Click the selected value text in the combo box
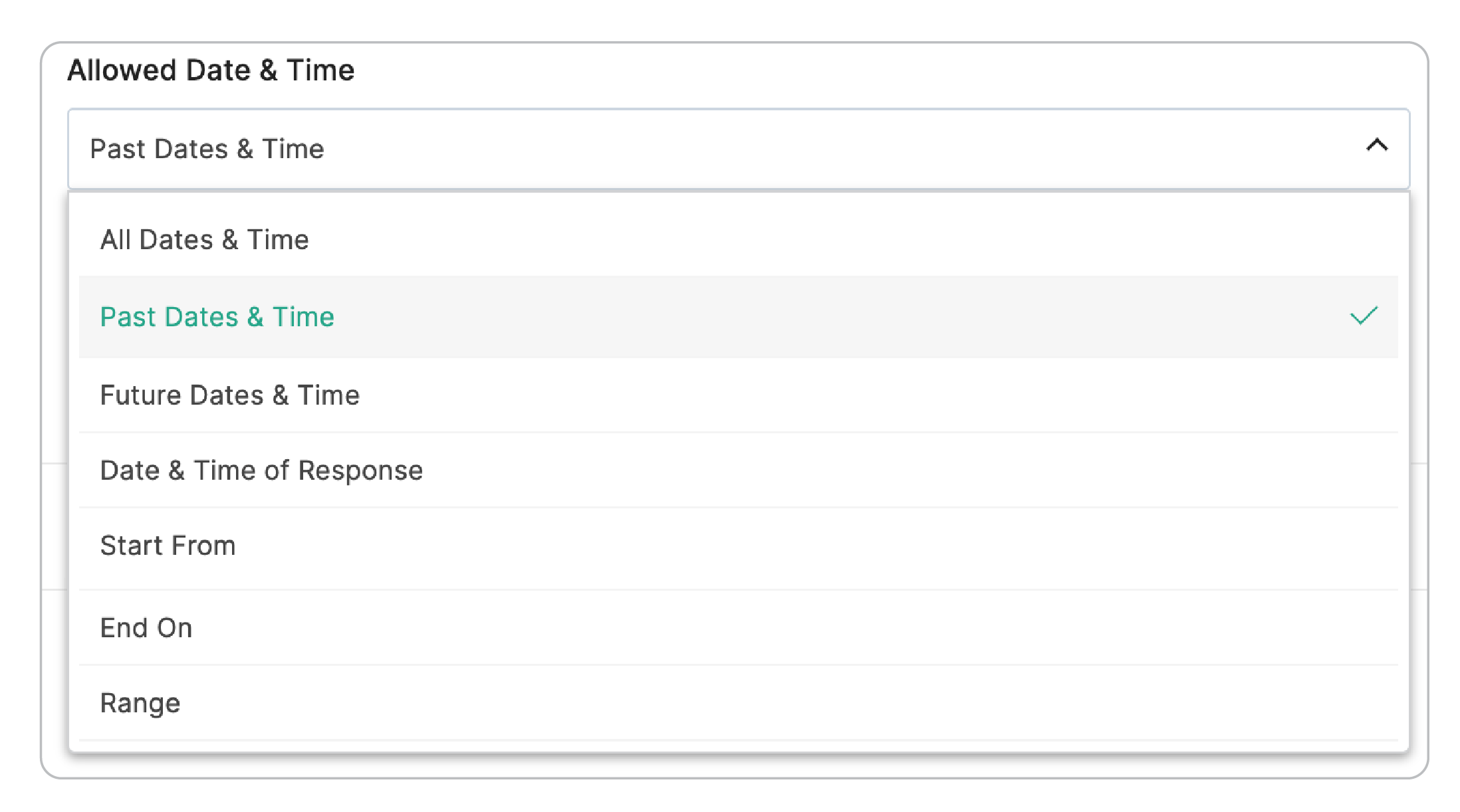 point(207,149)
